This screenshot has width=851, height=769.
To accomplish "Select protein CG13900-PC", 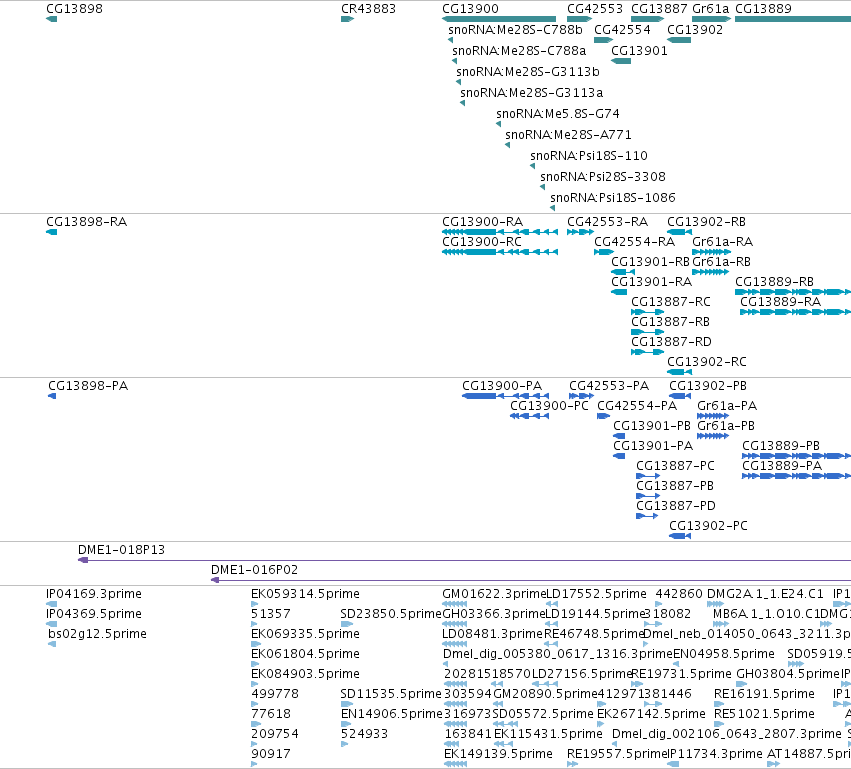I will coord(549,406).
